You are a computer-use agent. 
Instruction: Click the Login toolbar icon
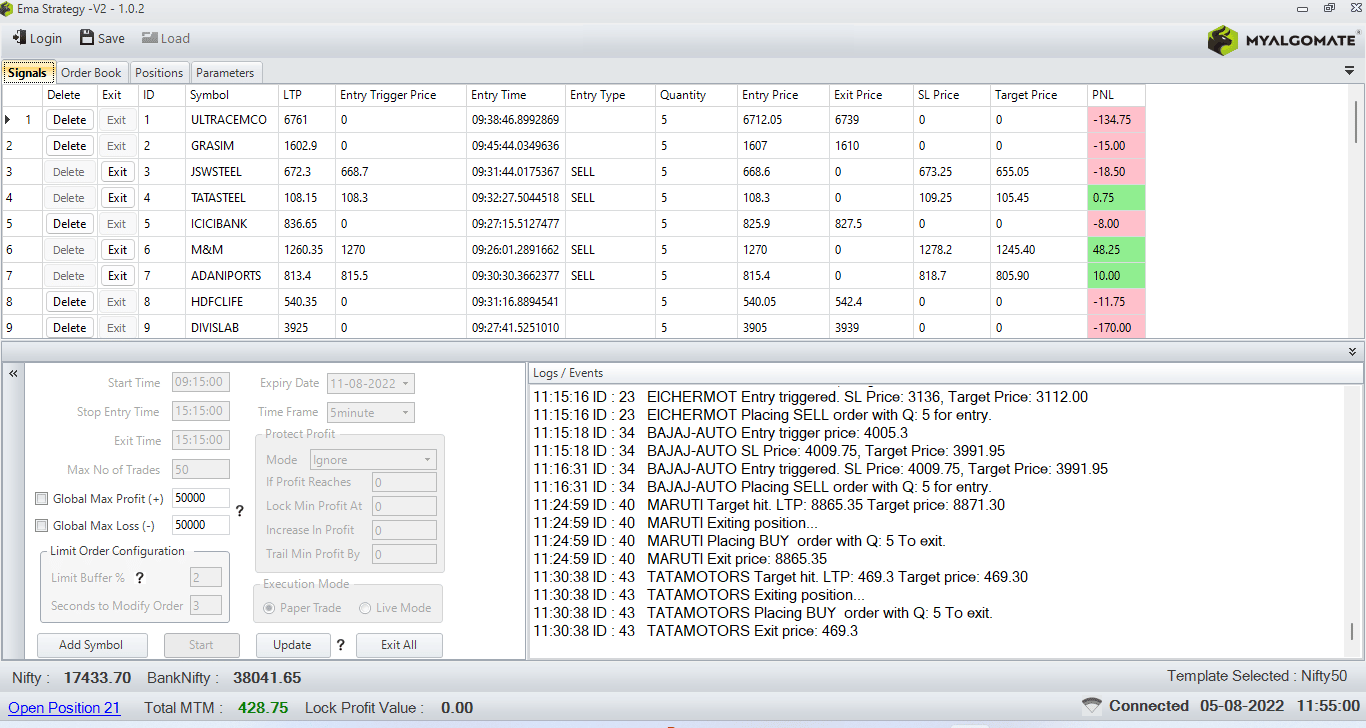[x=19, y=38]
